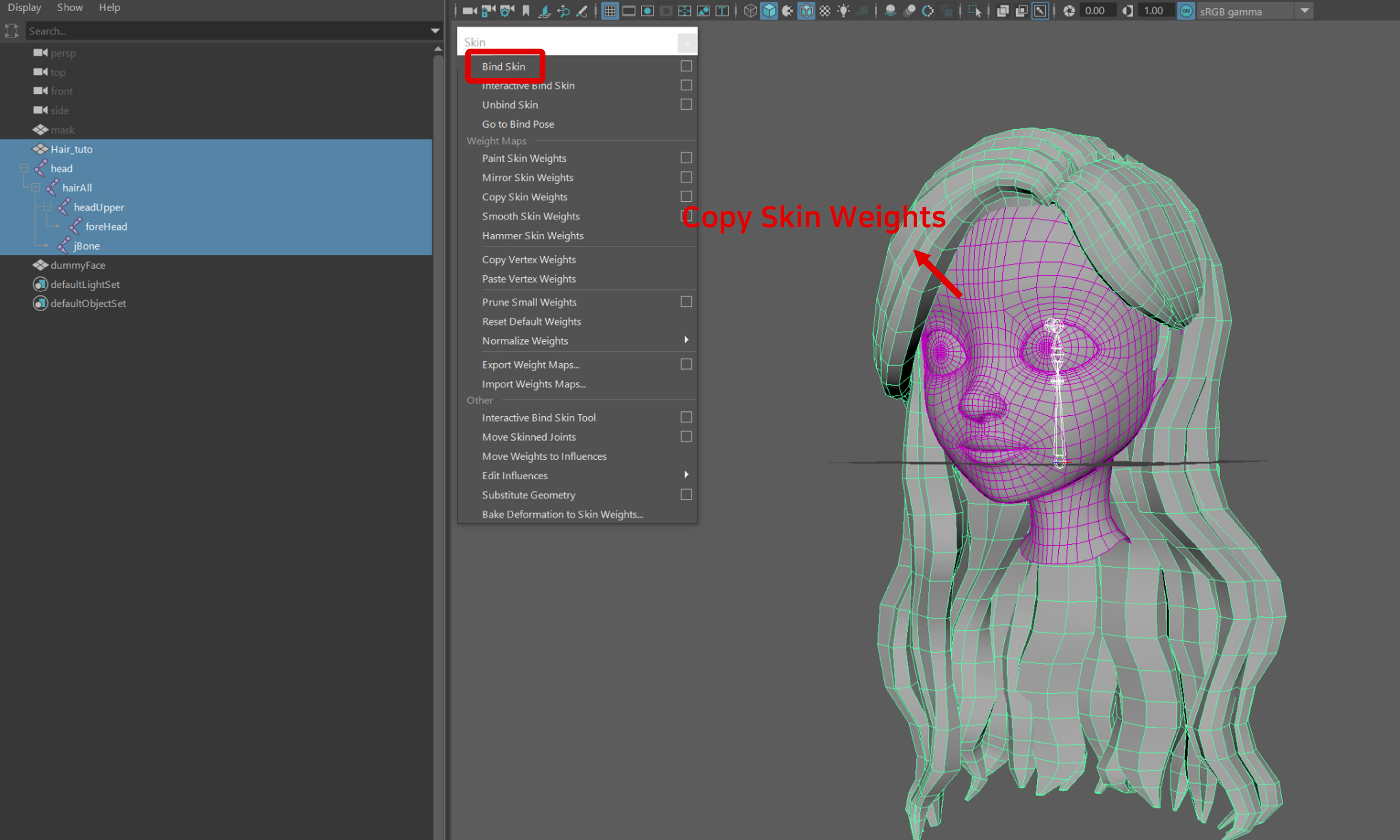Expand the Normalize Weights submenu arrow
The width and height of the screenshot is (1400, 840).
(686, 340)
